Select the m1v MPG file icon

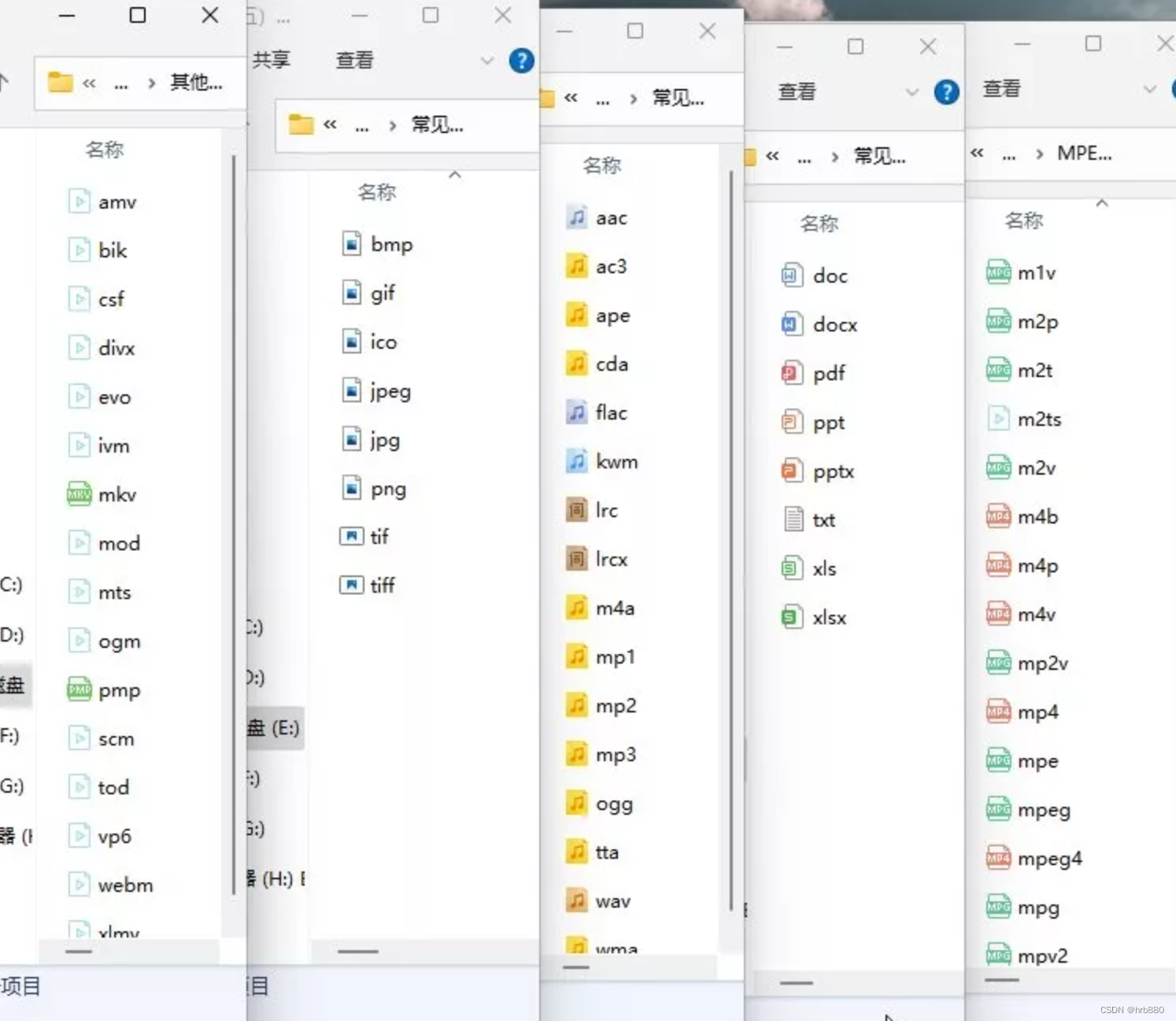point(998,272)
